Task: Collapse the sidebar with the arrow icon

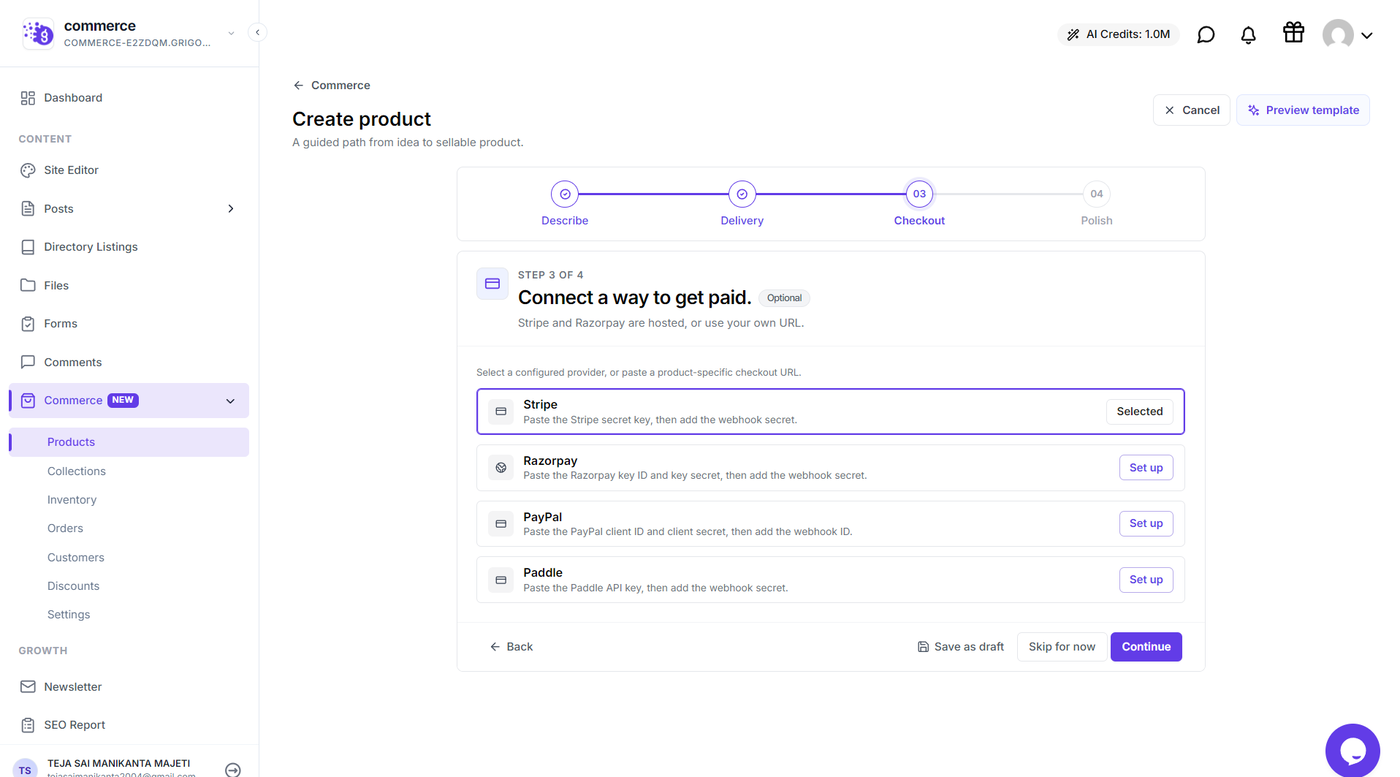Action: coord(257,33)
